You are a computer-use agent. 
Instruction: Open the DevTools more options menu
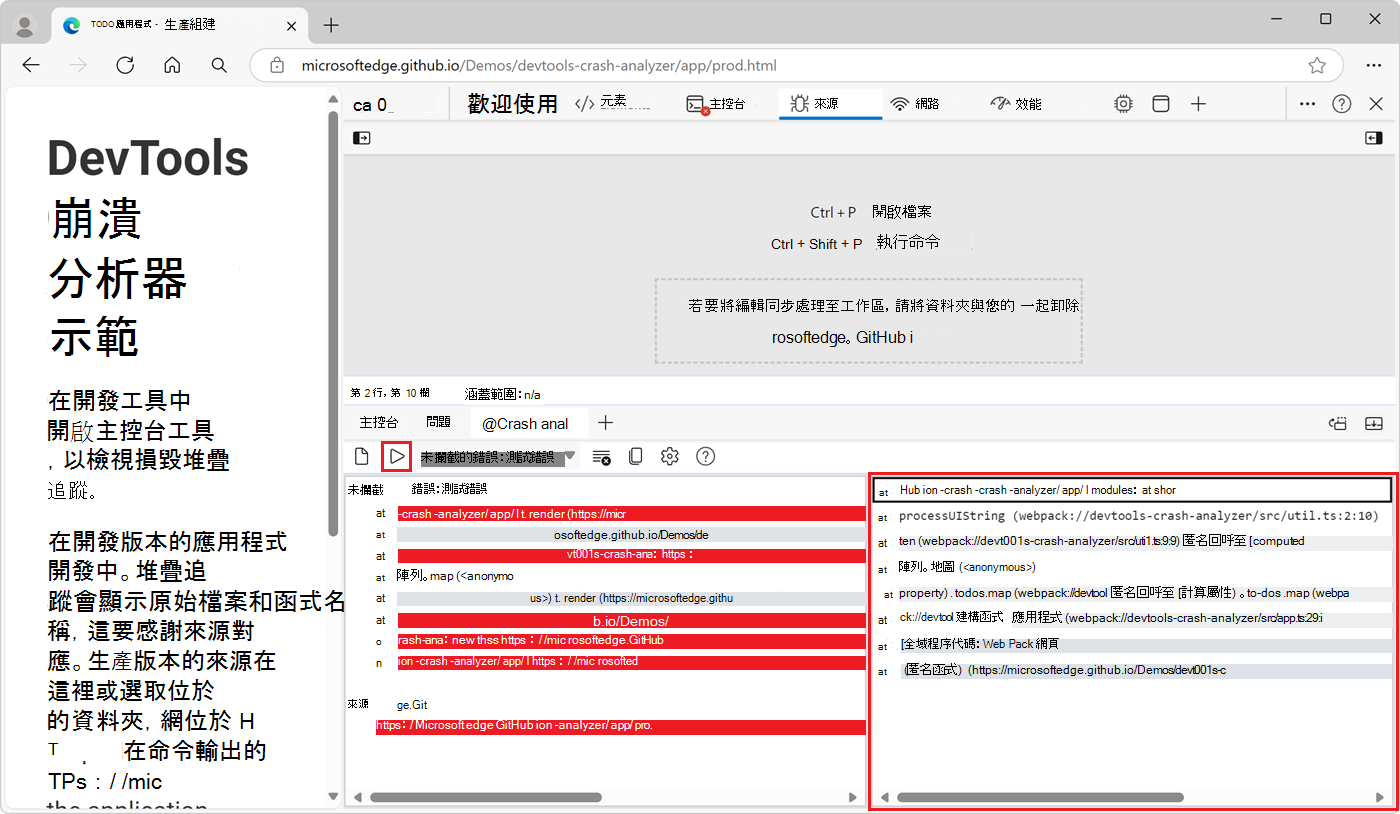coord(1307,103)
